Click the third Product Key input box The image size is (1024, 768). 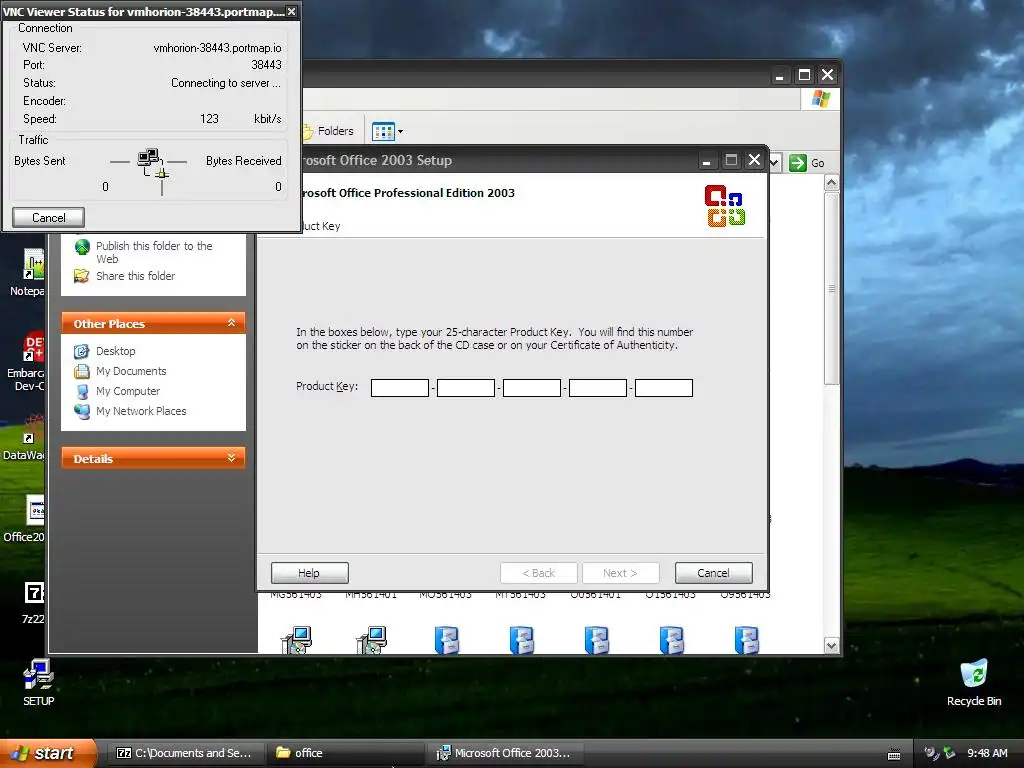[x=532, y=388]
